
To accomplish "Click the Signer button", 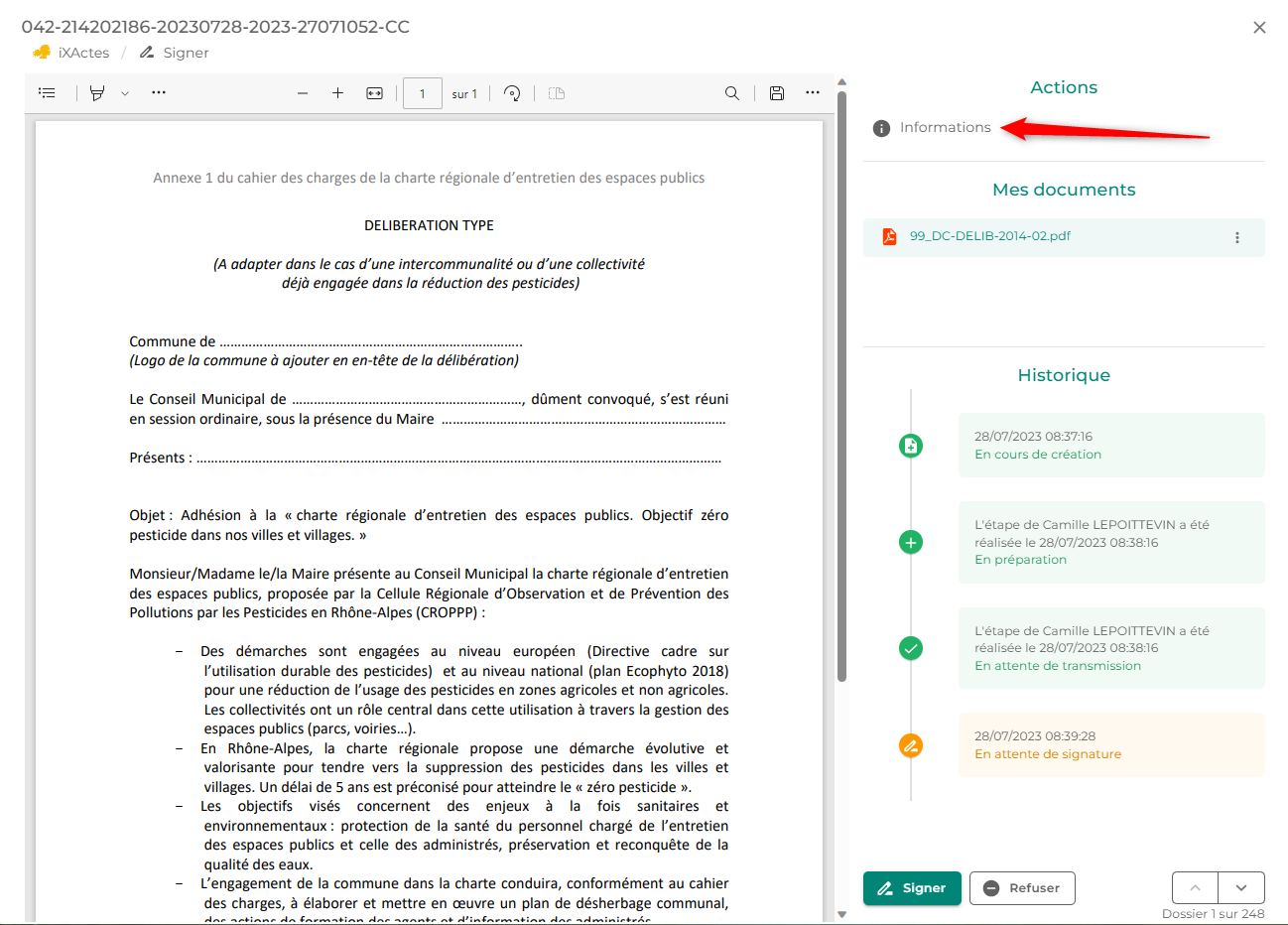I will coord(912,888).
